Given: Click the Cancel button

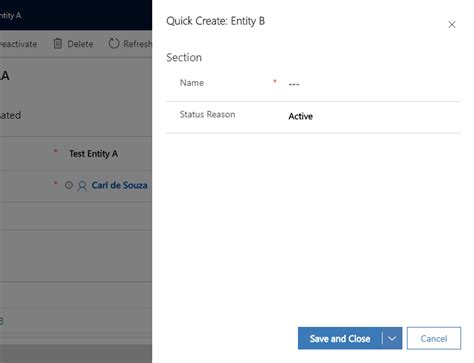Looking at the screenshot, I should tap(434, 338).
